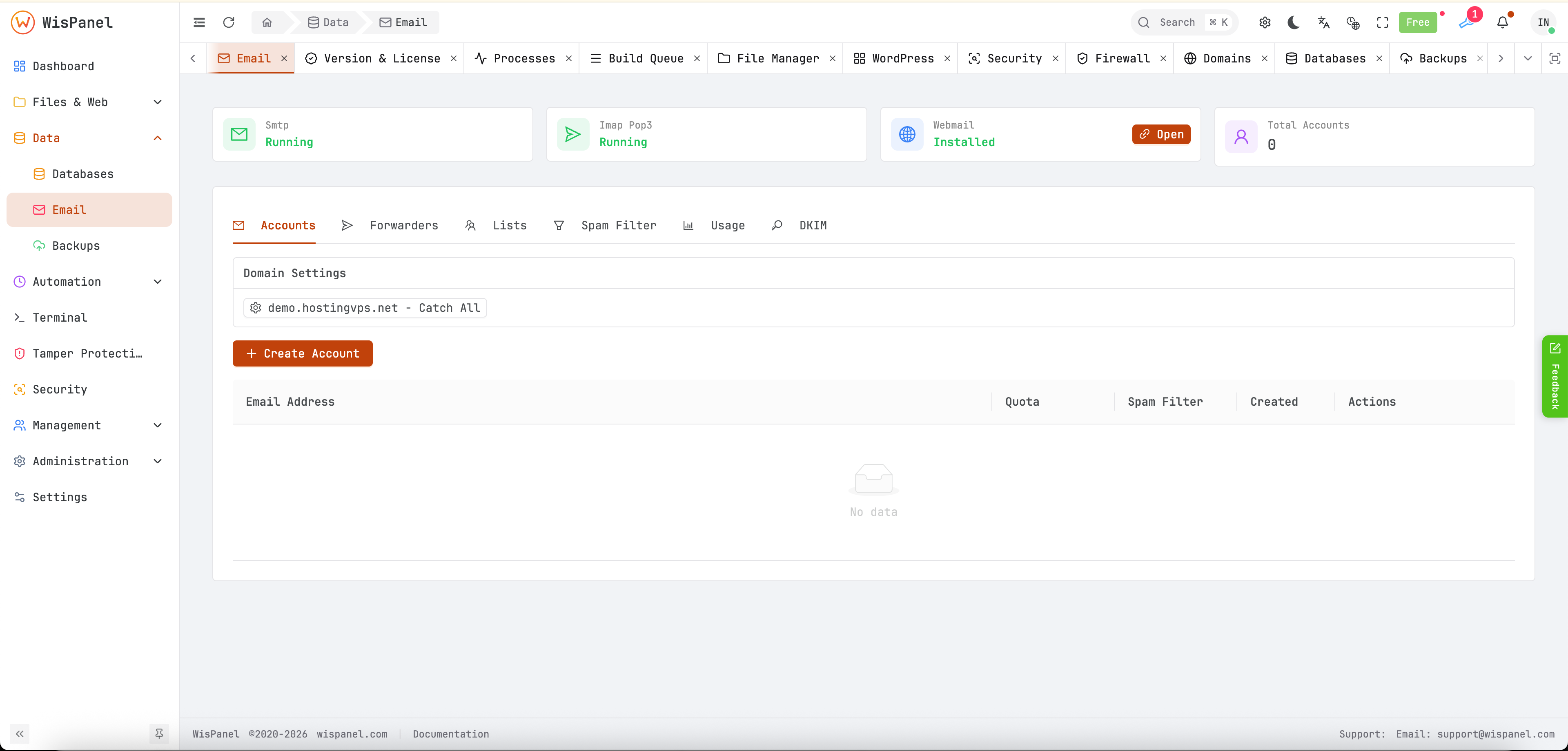Open Terminal in sidebar
The image size is (1568, 751).
pyautogui.click(x=89, y=317)
